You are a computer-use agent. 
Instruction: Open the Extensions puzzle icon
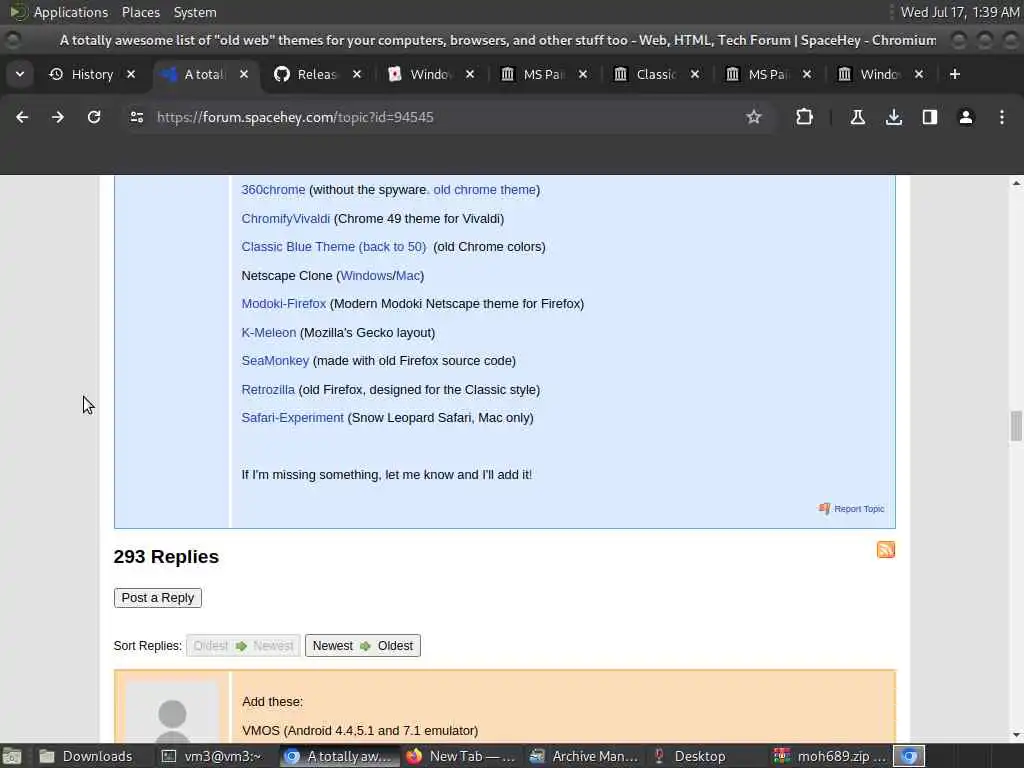point(805,117)
